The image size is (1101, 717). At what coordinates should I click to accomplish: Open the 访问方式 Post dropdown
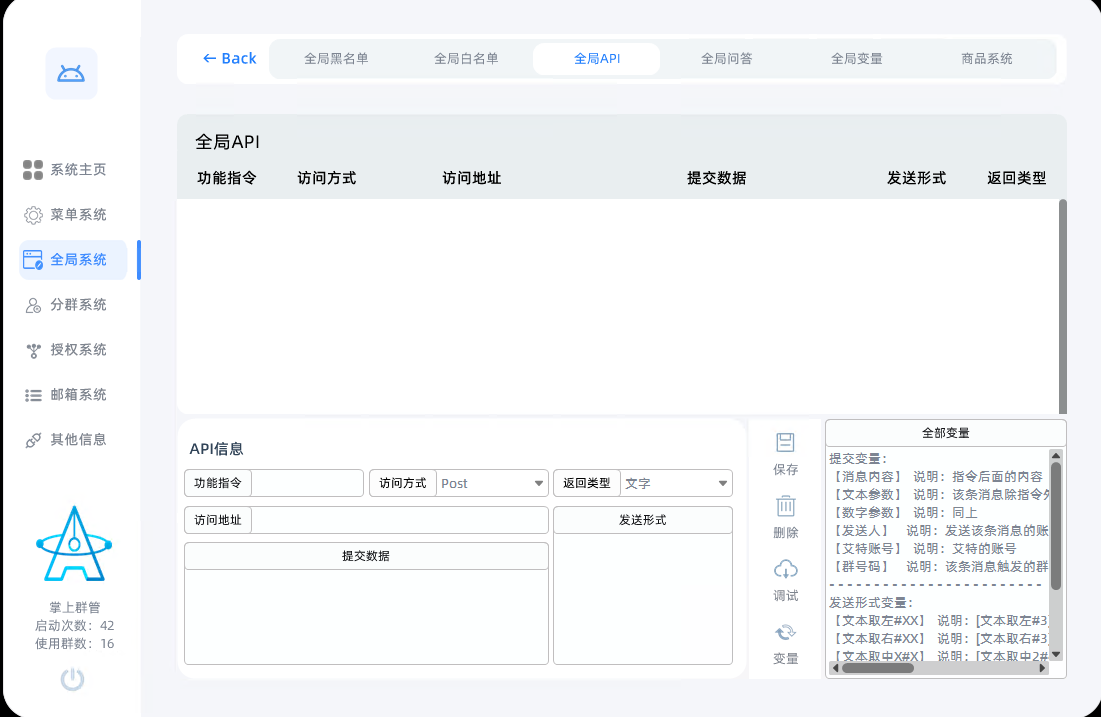point(492,483)
